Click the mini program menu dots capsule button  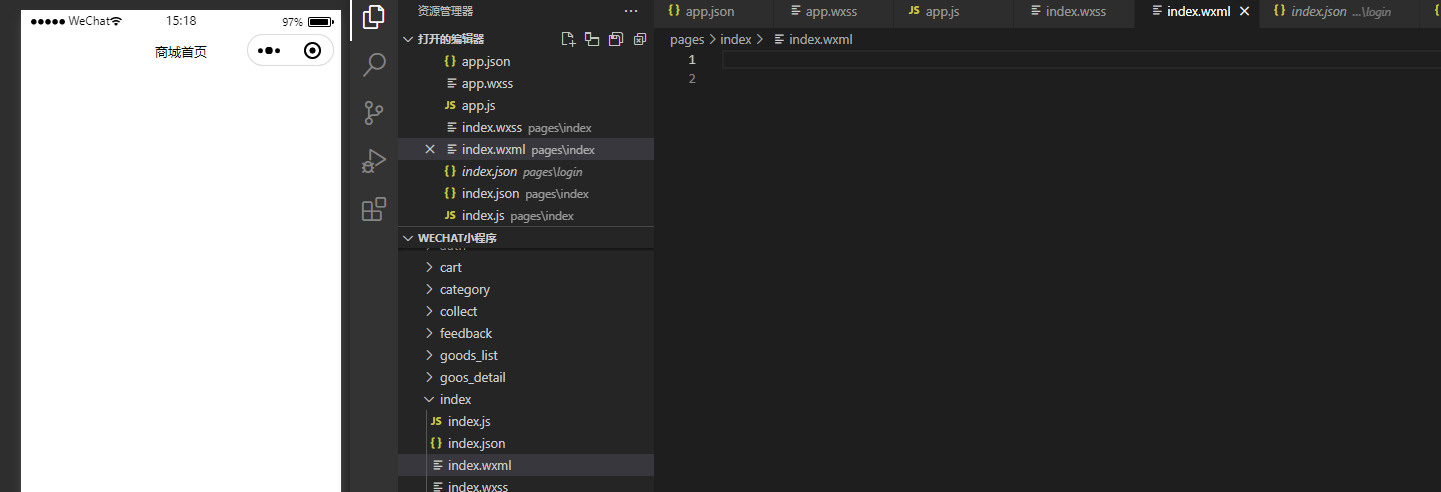[x=269, y=51]
